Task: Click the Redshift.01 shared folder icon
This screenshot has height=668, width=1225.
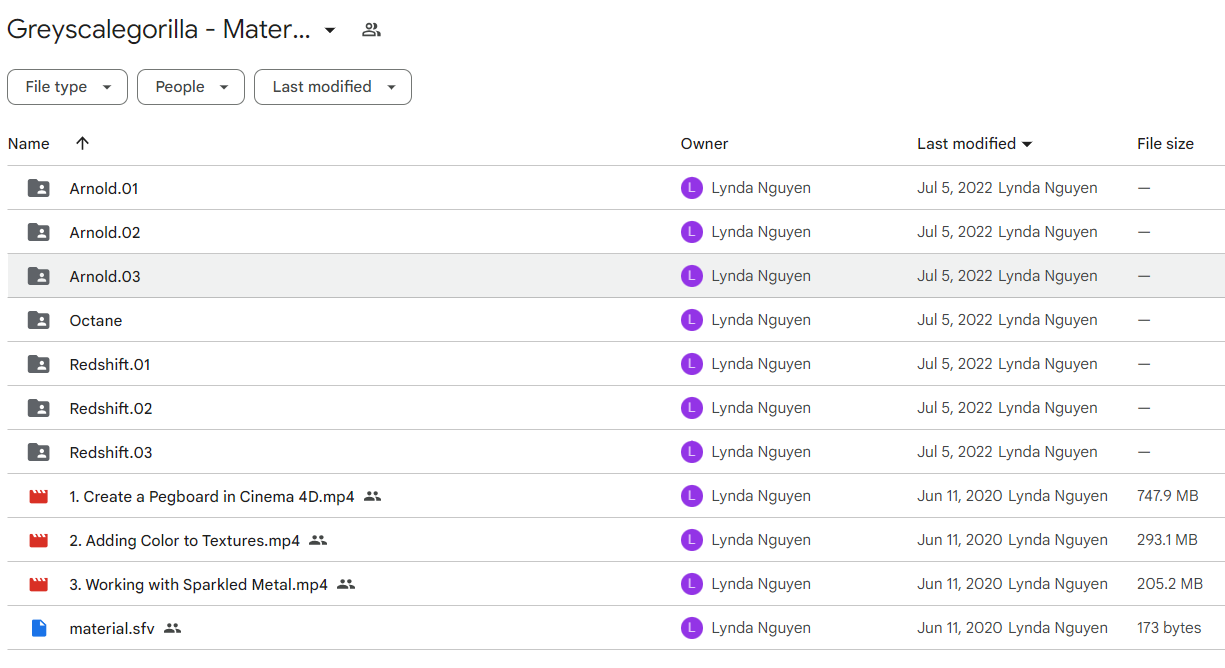Action: 38,364
